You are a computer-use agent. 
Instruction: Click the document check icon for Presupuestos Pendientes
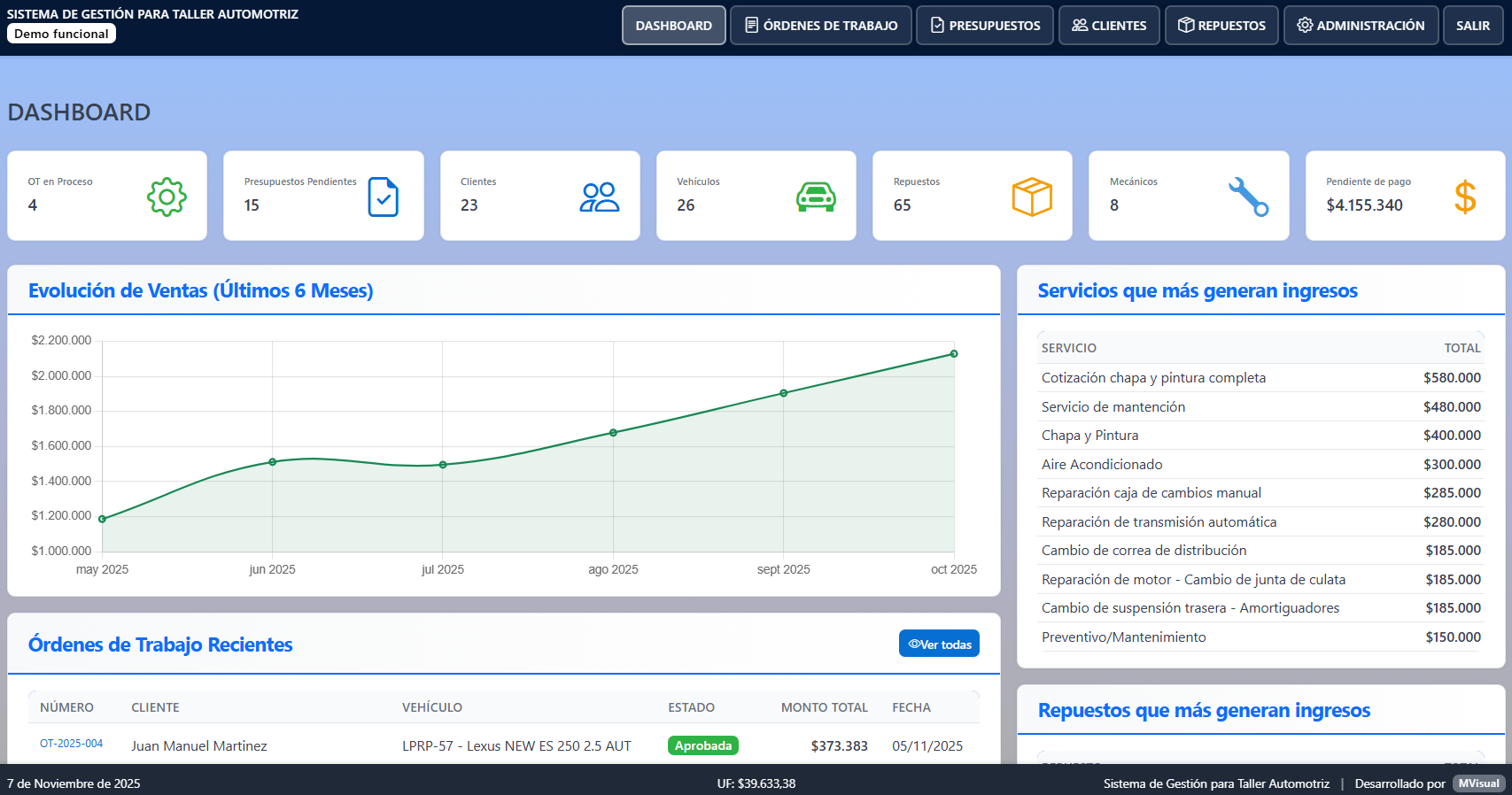tap(383, 197)
